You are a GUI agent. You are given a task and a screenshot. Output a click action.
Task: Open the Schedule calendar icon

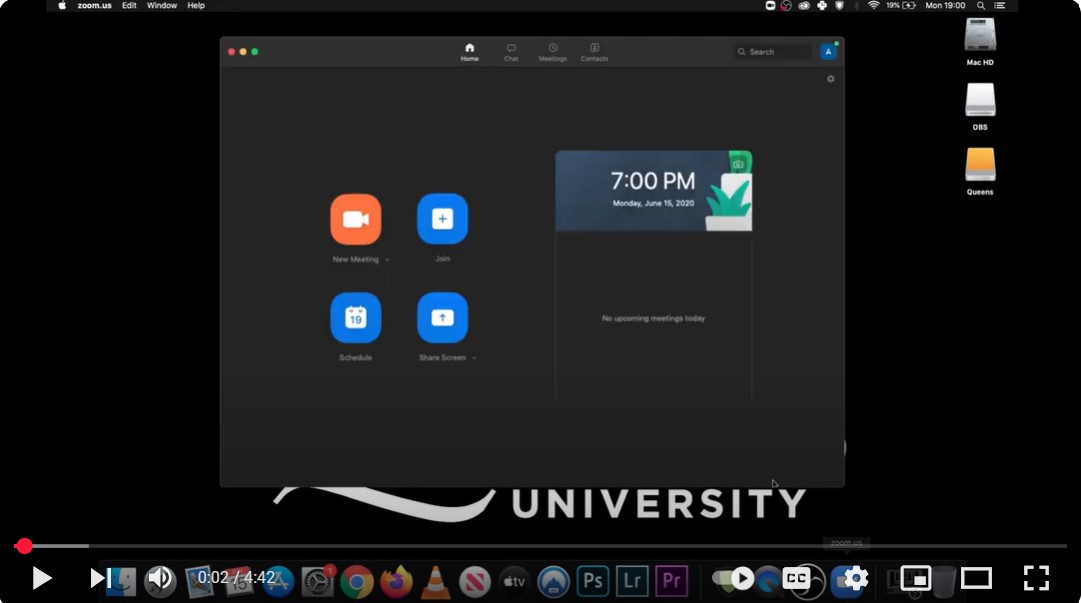(x=355, y=318)
